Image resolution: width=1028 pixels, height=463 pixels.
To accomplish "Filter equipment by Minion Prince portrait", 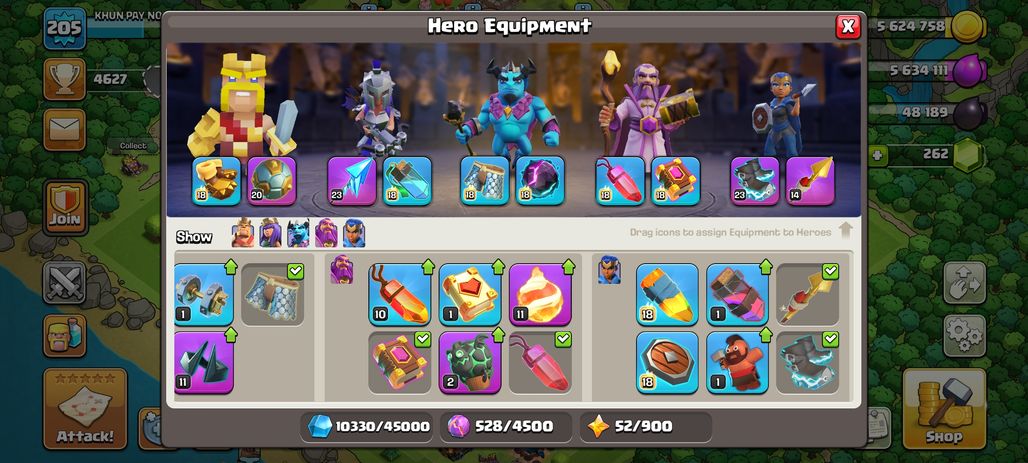I will point(298,233).
